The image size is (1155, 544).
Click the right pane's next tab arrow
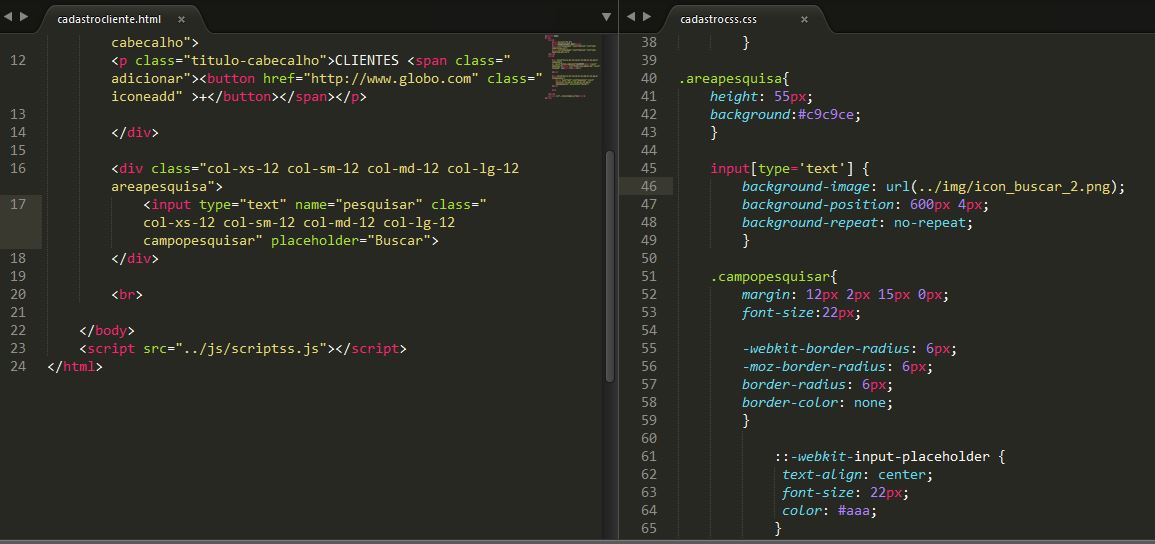646,17
